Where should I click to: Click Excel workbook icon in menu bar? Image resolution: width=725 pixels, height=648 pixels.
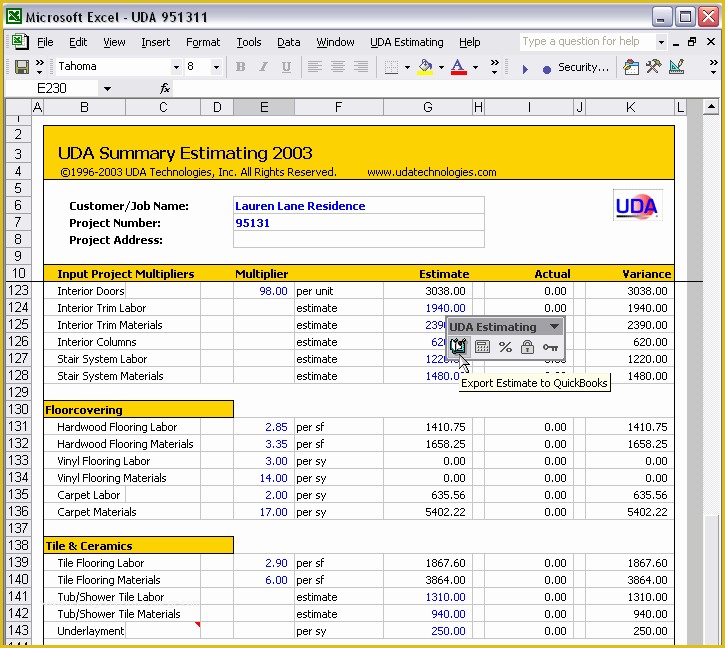(20, 42)
